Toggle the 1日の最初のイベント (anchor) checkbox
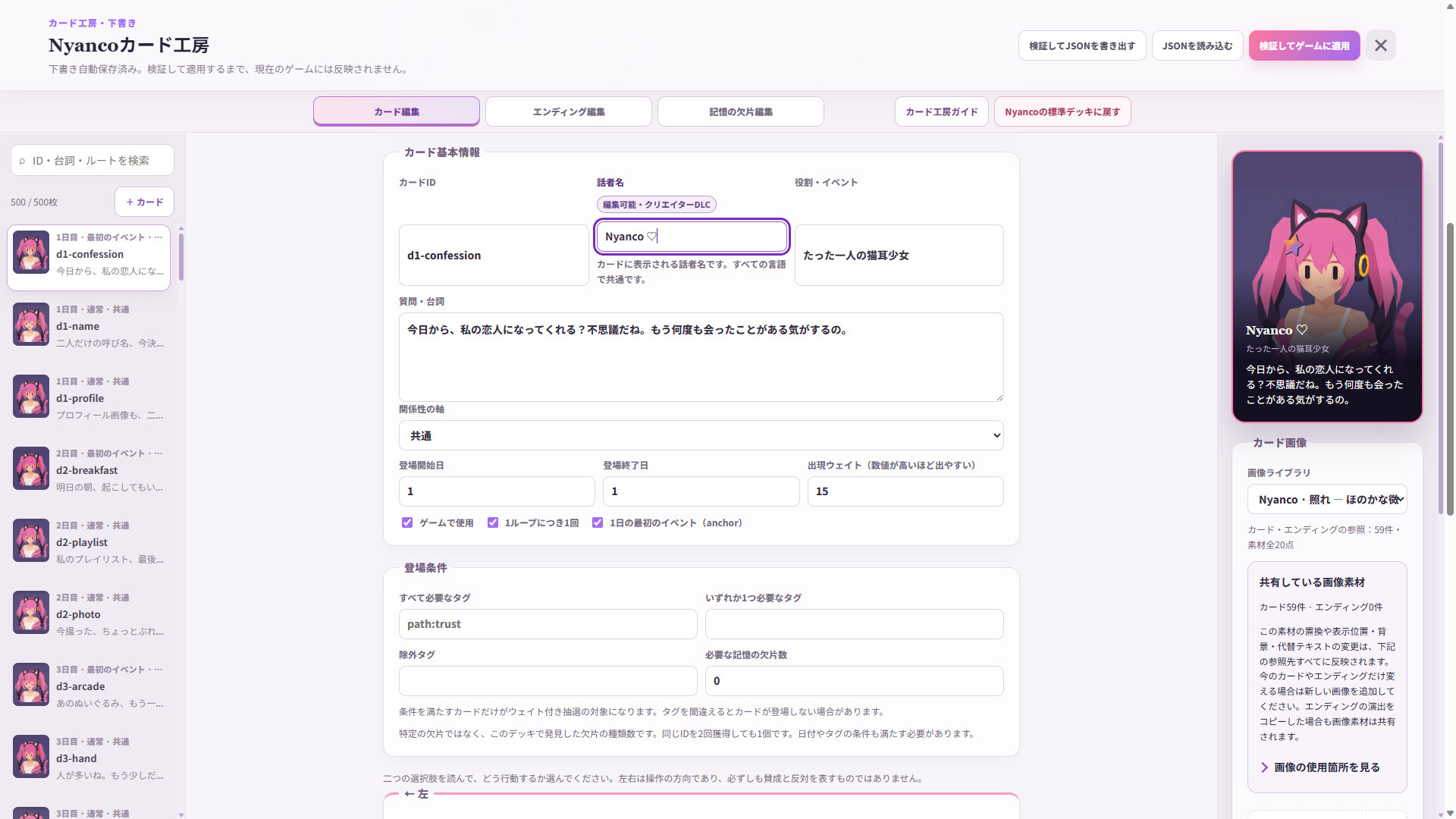The height and width of the screenshot is (819, 1456). [598, 522]
